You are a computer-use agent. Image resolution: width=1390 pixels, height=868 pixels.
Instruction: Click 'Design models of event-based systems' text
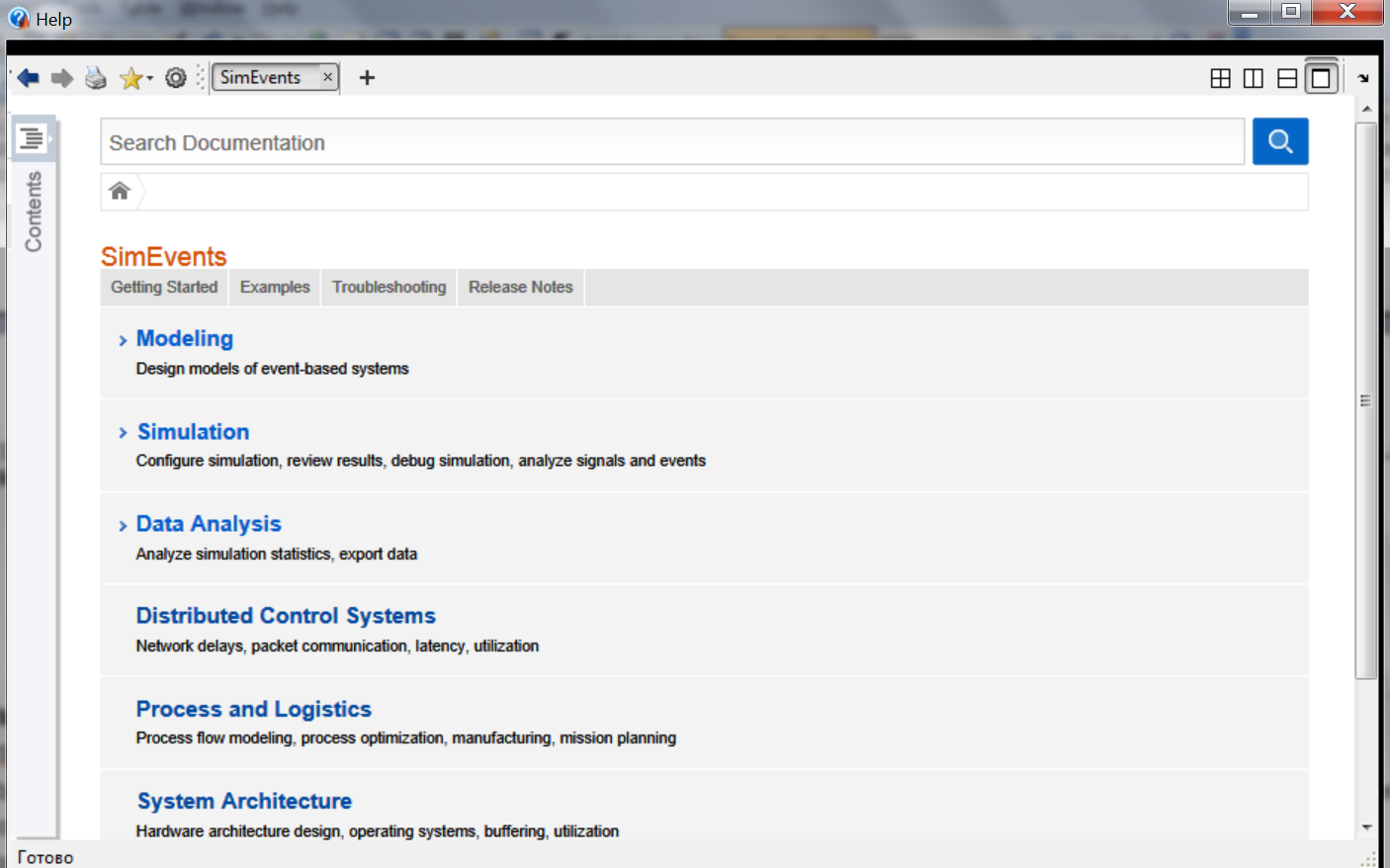pos(272,369)
